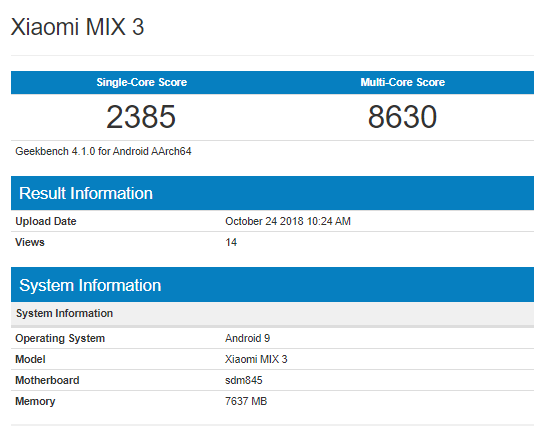Click the 2385 single-core score value
The width and height of the screenshot is (547, 426).
(x=141, y=117)
